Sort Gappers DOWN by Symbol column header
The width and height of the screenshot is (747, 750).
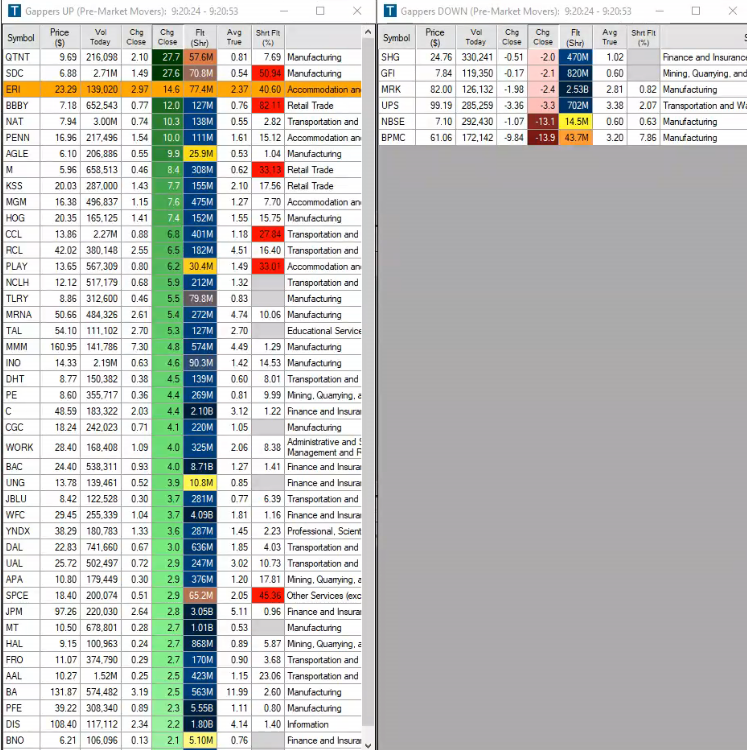pos(396,37)
